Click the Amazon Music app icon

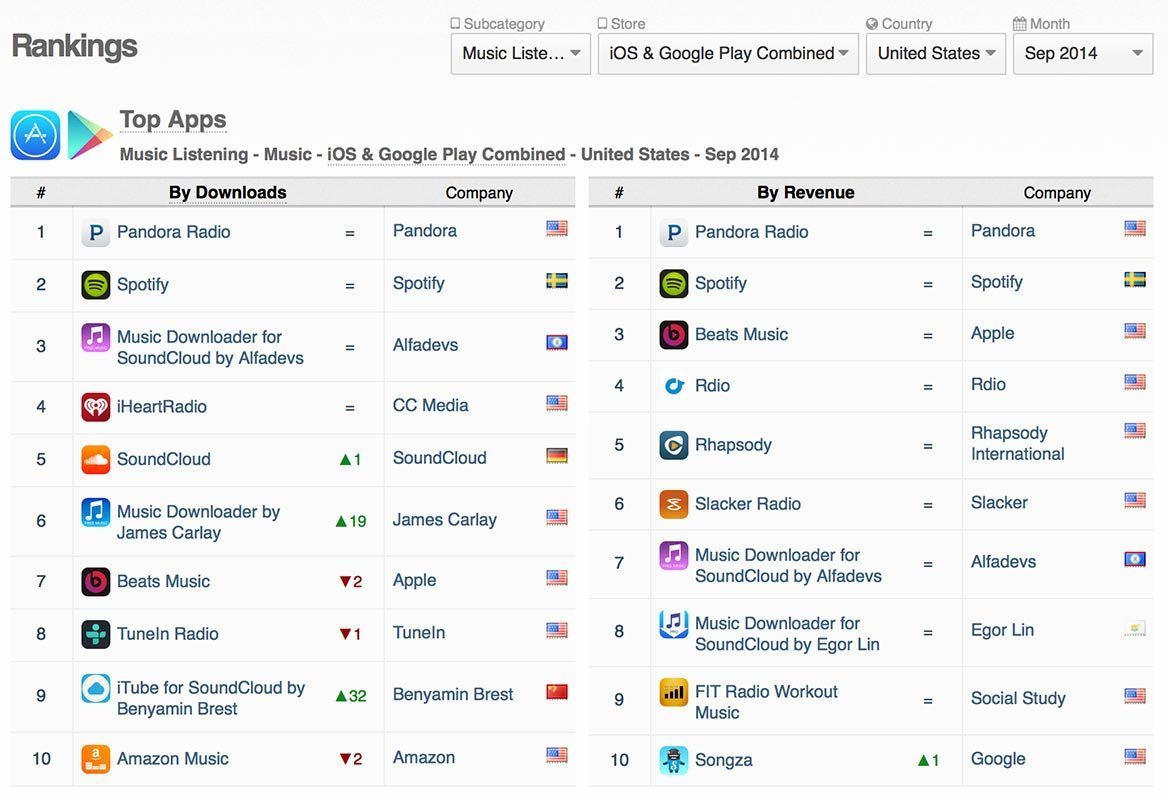(x=95, y=759)
